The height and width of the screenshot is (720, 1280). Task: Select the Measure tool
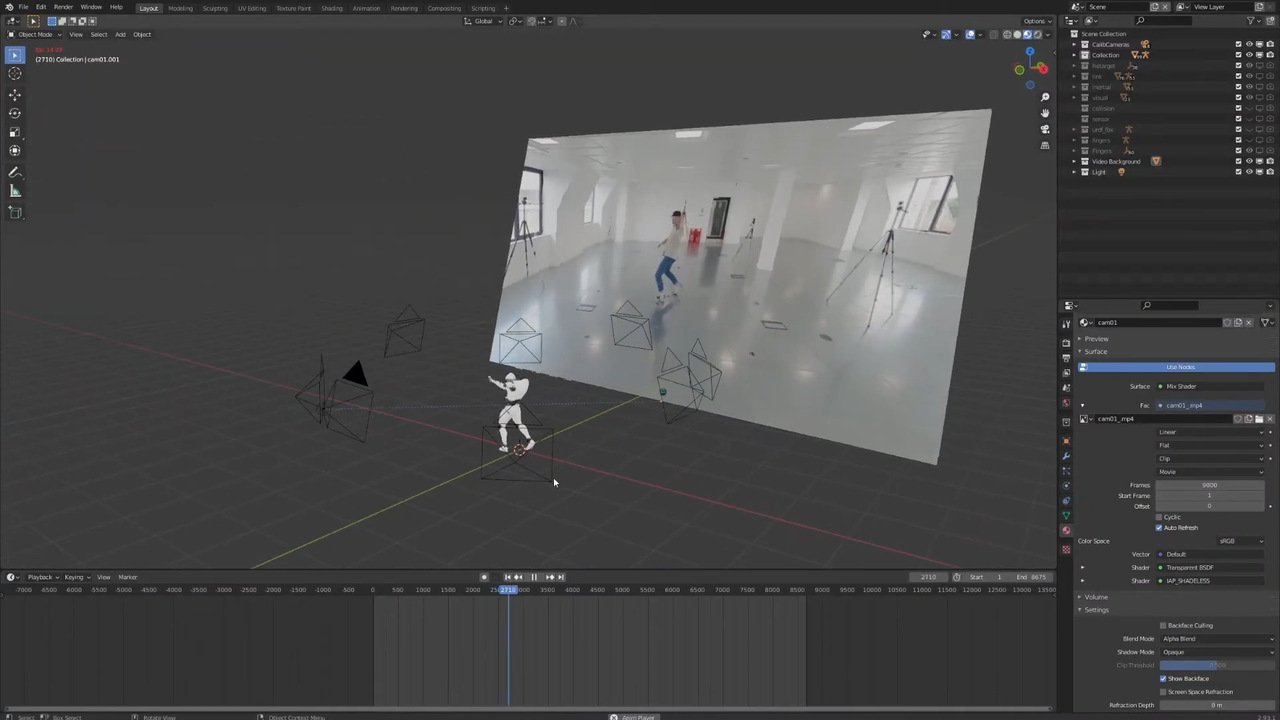pos(15,191)
